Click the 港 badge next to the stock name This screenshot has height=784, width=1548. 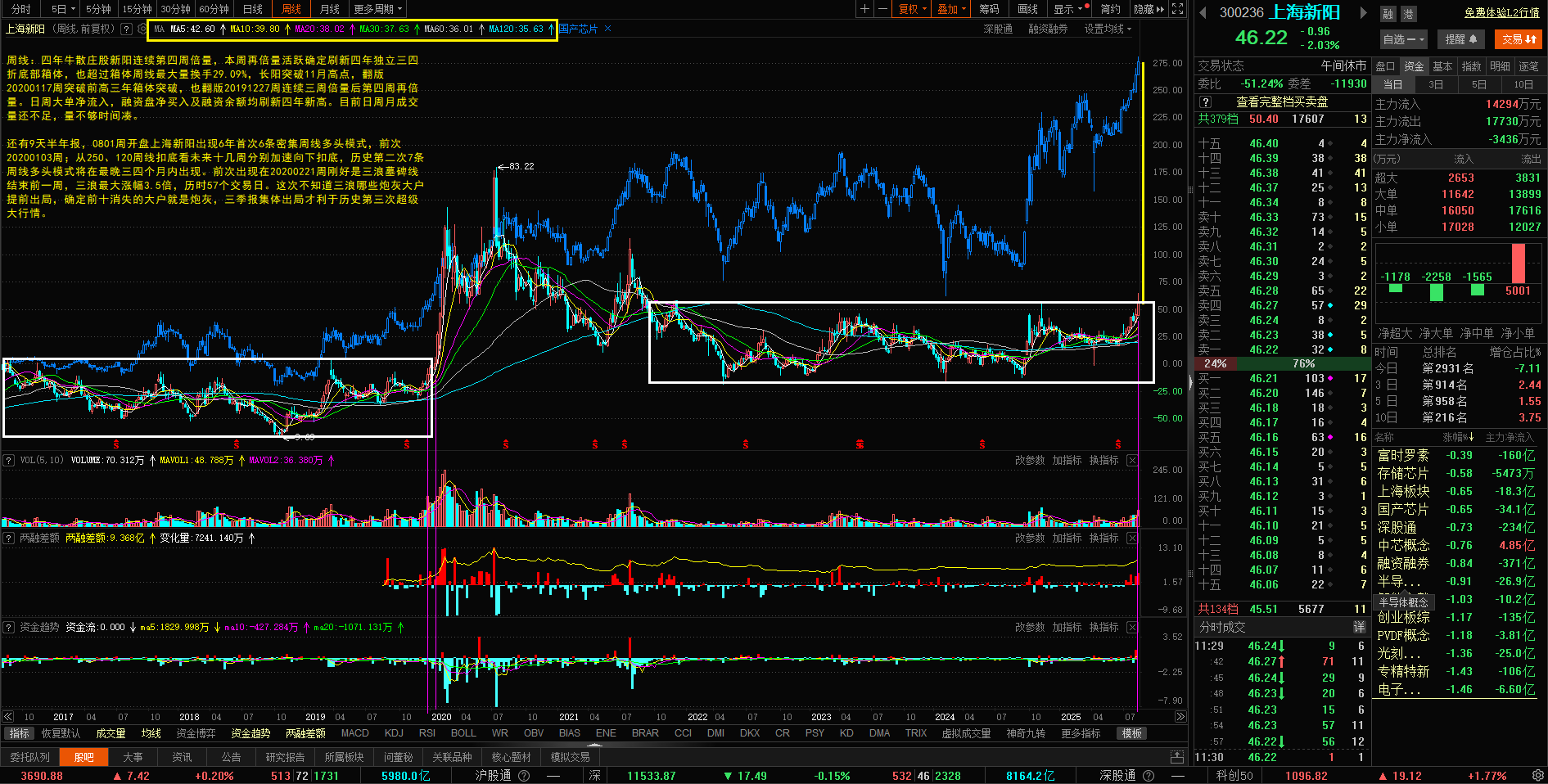click(1408, 14)
